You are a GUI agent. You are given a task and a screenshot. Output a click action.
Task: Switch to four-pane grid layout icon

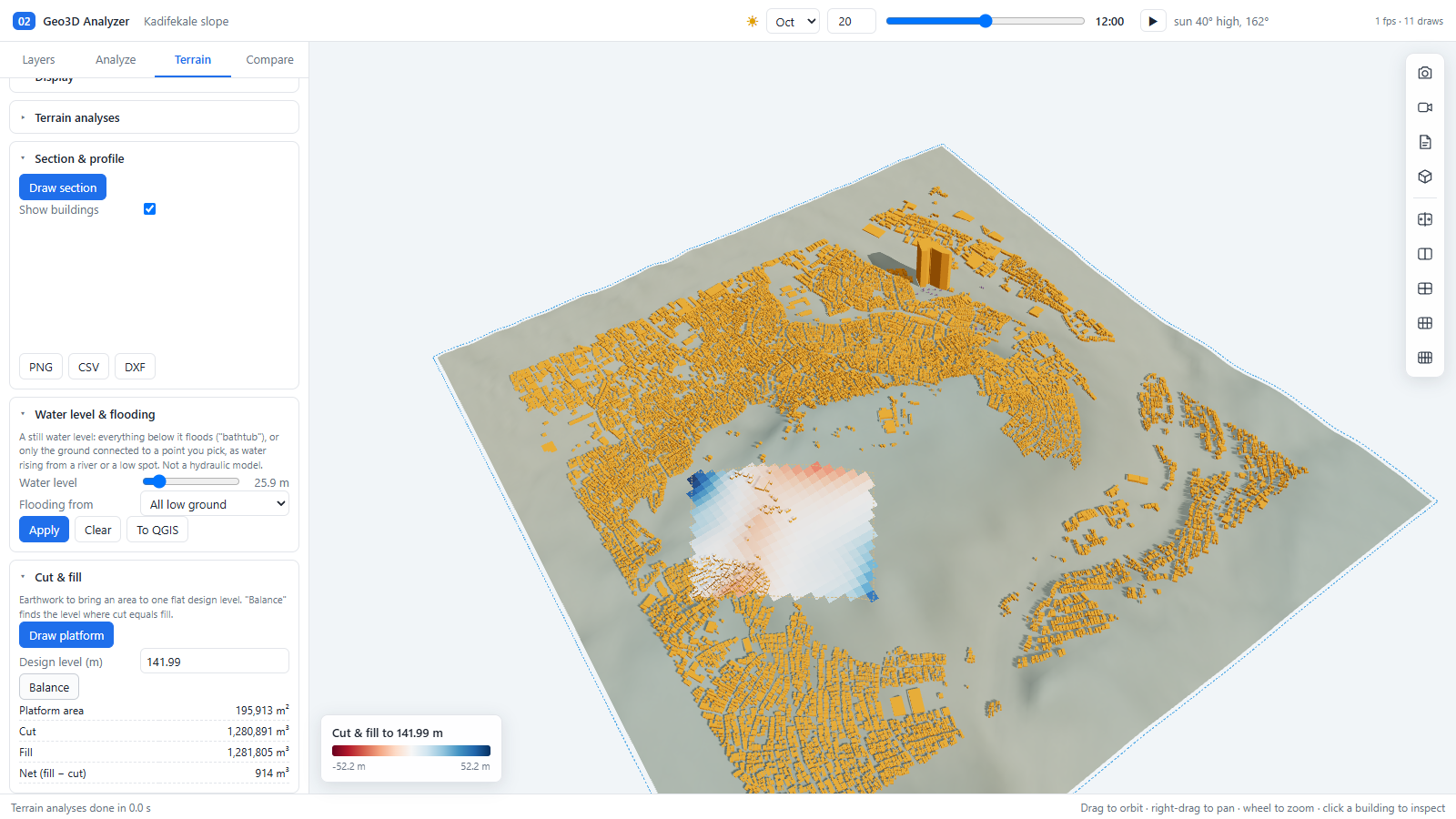[x=1425, y=288]
